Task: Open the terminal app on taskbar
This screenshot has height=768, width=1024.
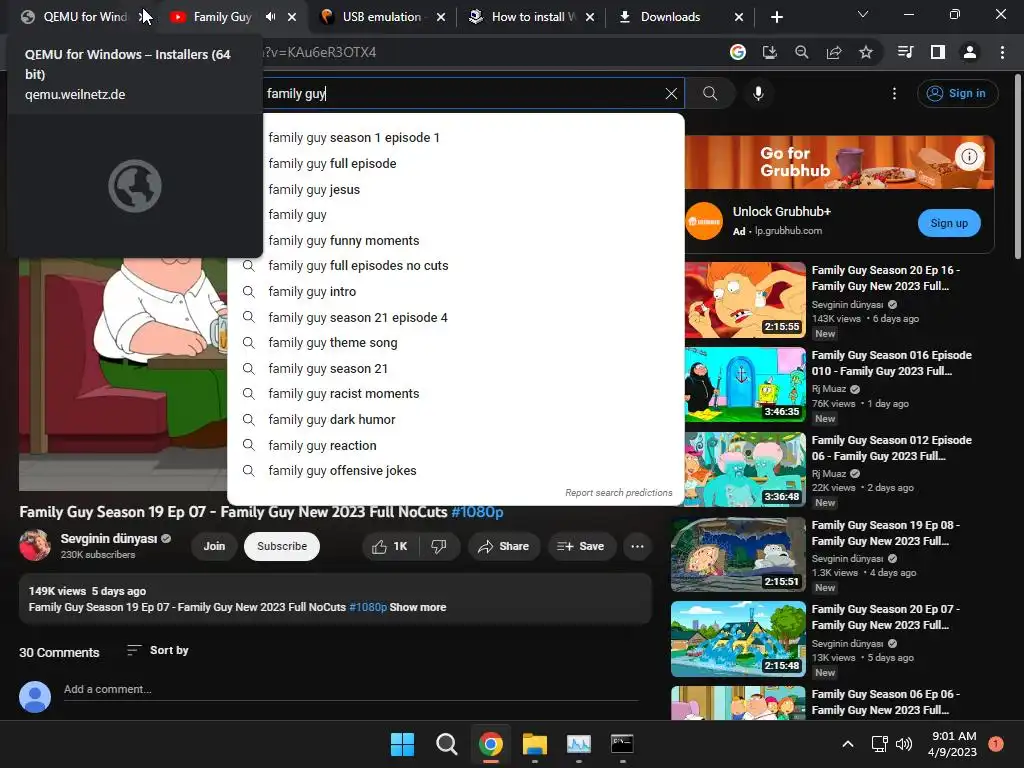Action: coord(622,744)
